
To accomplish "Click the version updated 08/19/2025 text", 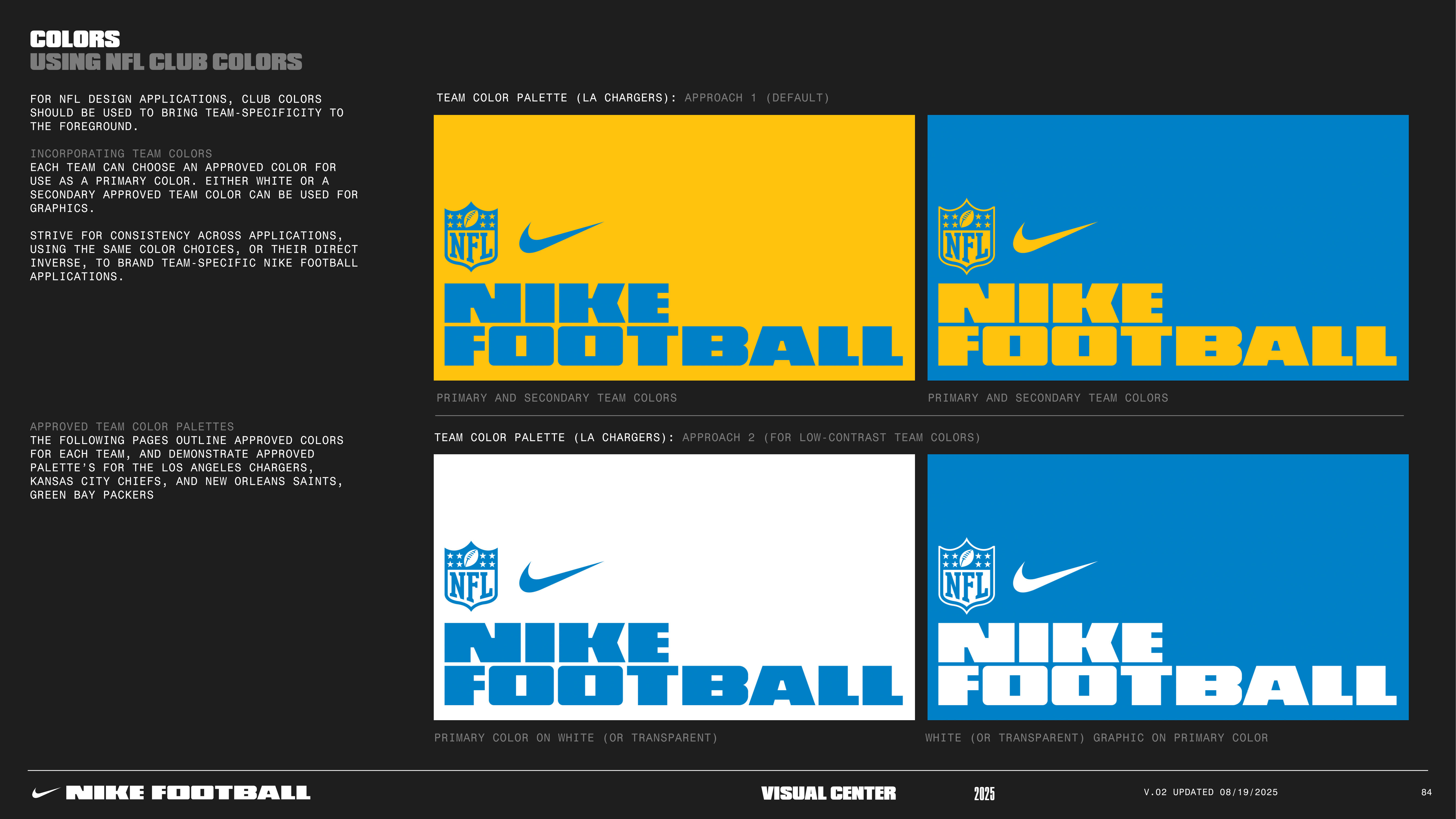I will pos(1210,793).
